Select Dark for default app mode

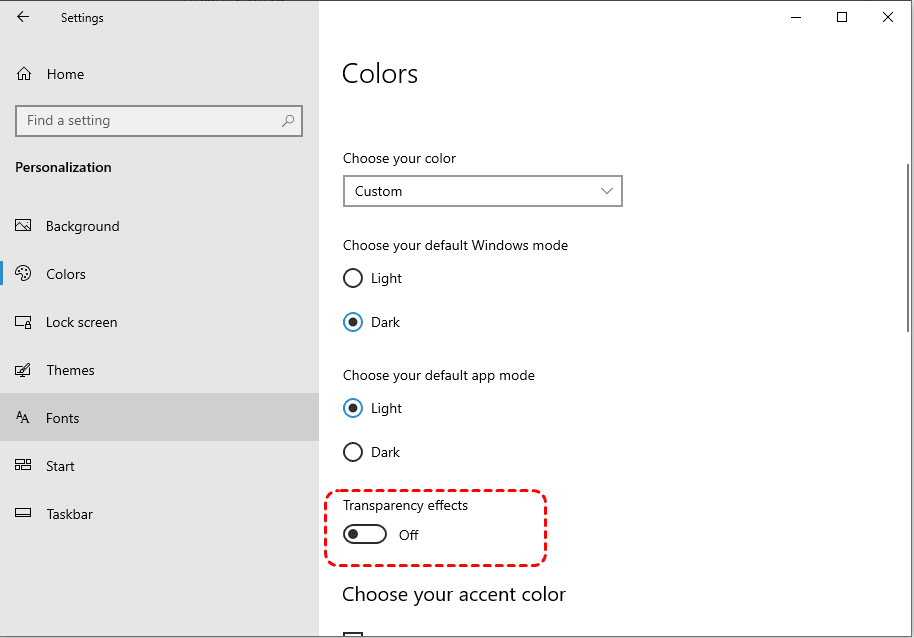pyautogui.click(x=353, y=452)
